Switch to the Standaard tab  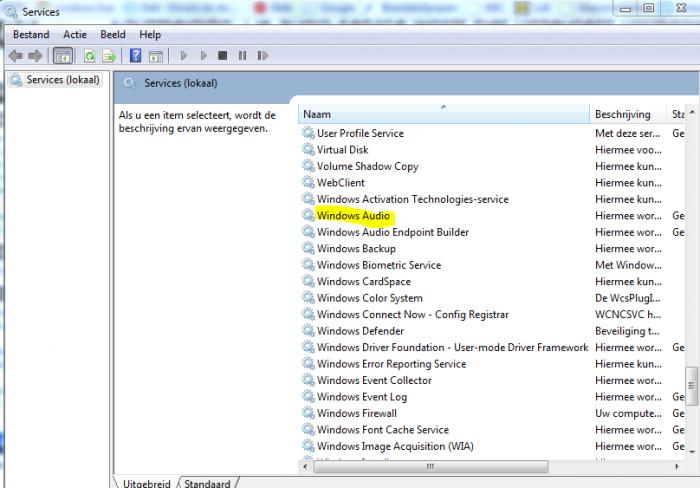[207, 483]
